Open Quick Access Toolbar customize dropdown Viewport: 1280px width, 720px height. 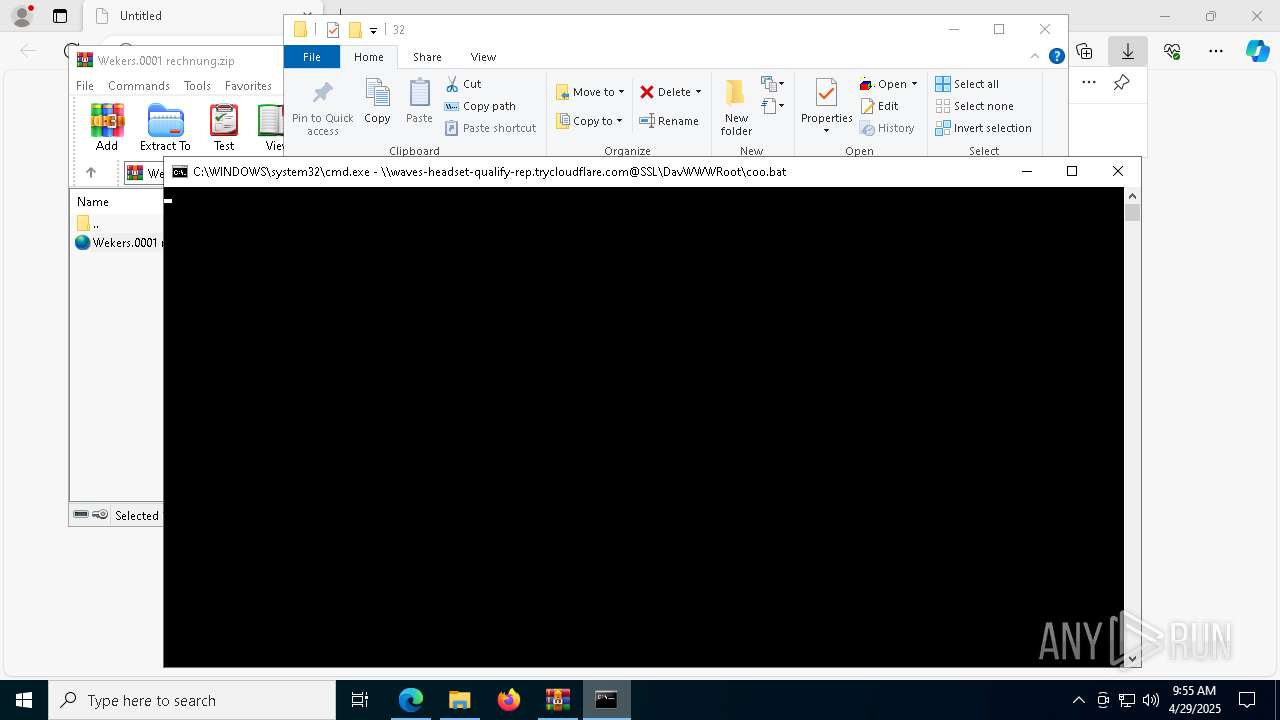[373, 30]
